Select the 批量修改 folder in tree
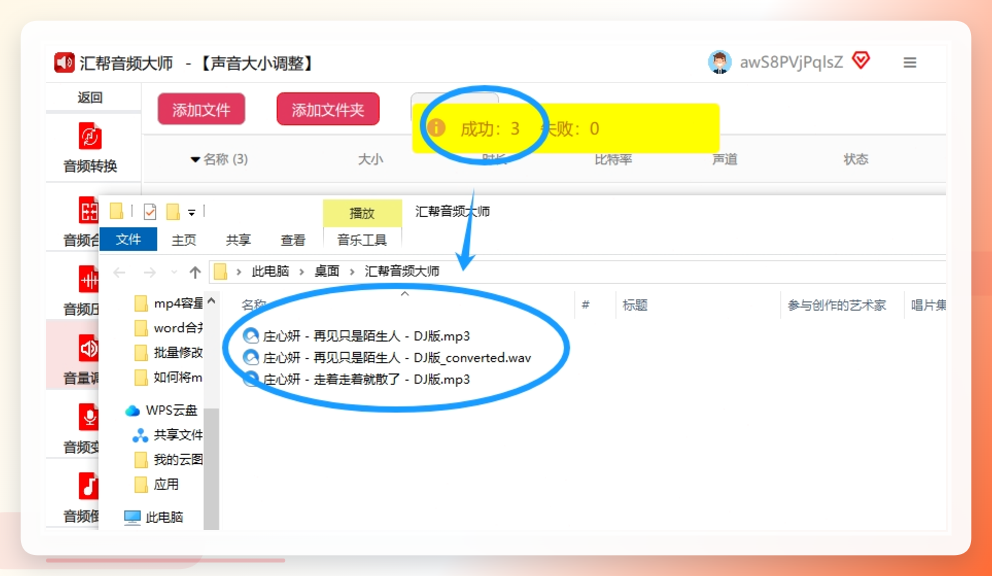Viewport: 992px width, 576px height. [168, 353]
